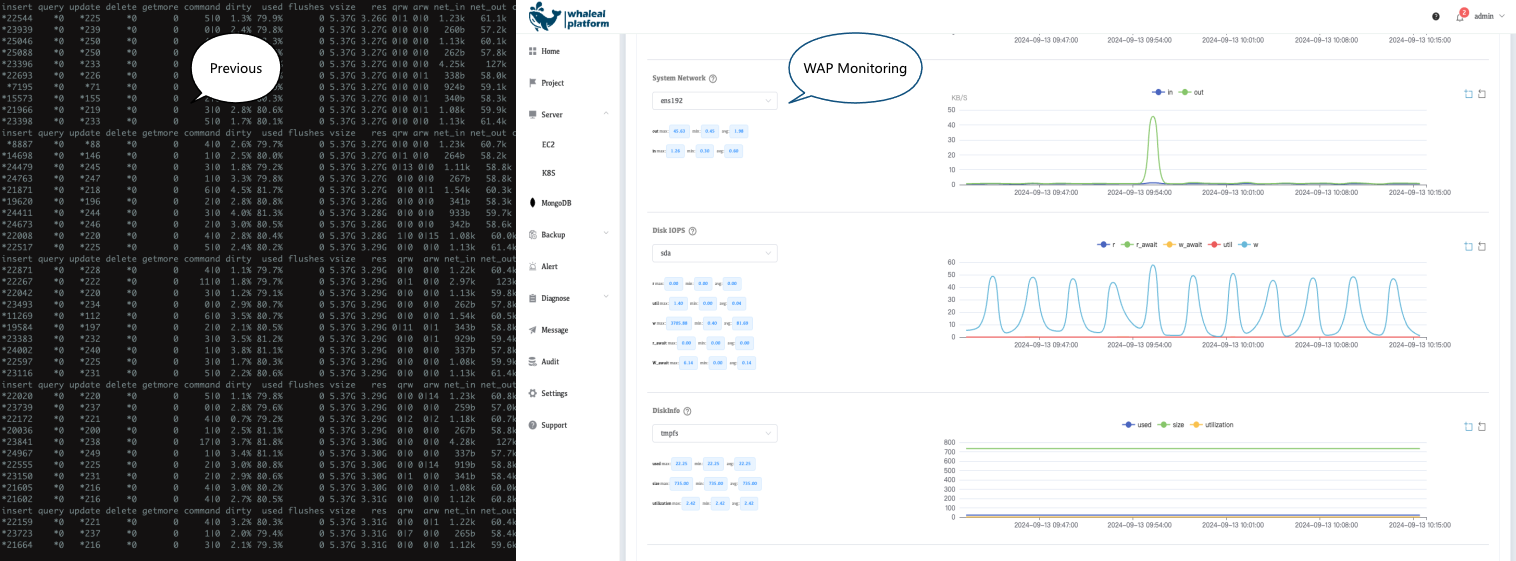Toggle the 'out' series in network legend
This screenshot has height=561, width=1516.
pyautogui.click(x=1191, y=92)
